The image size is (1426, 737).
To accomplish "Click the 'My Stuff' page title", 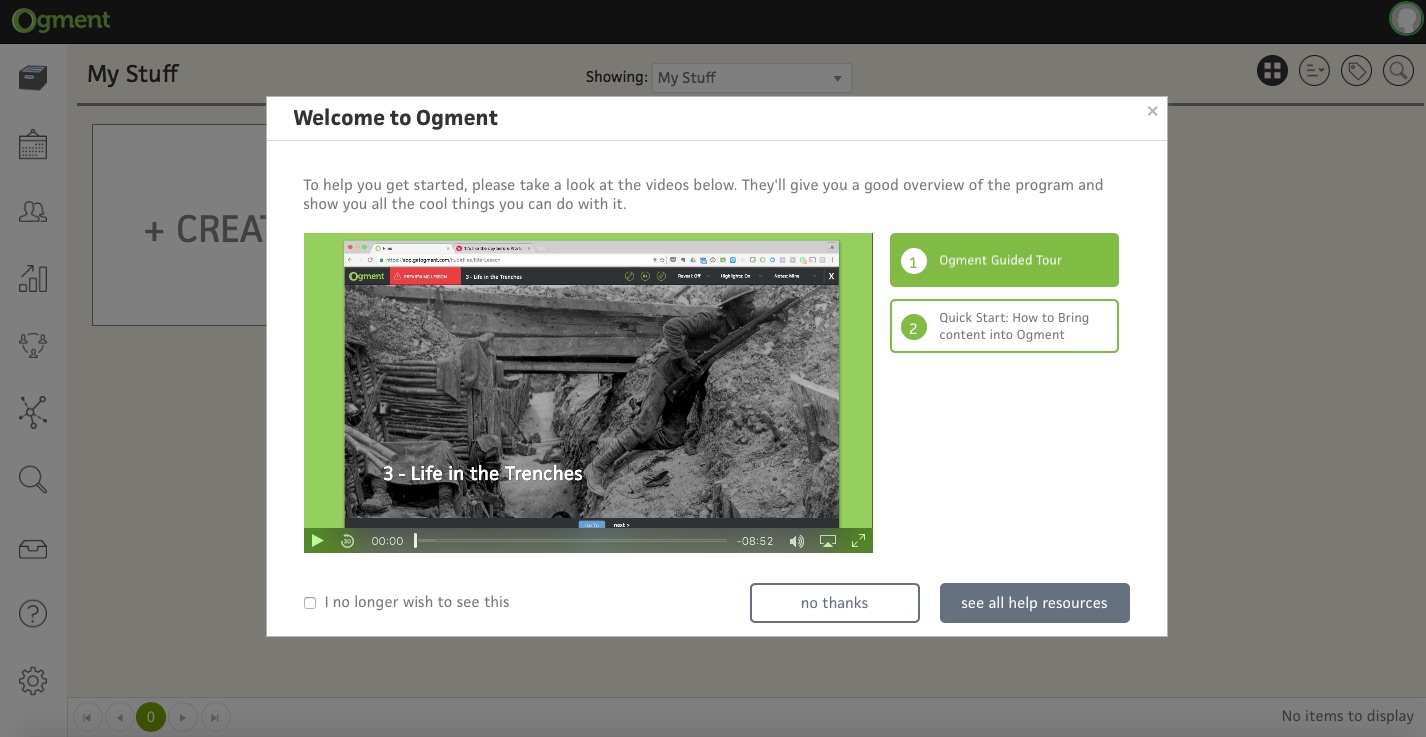I will tap(133, 73).
